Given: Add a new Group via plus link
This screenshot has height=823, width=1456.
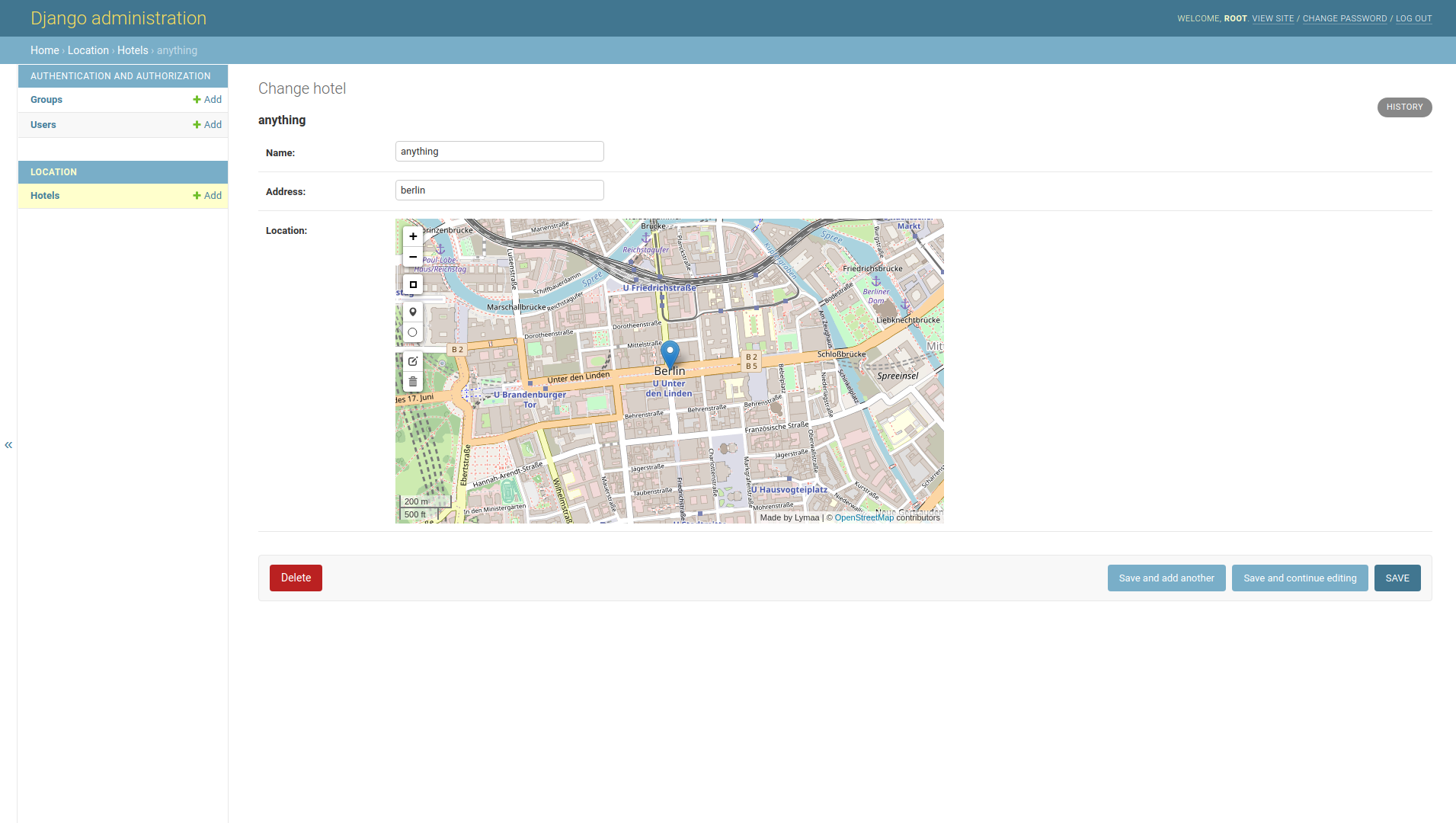Looking at the screenshot, I should pyautogui.click(x=207, y=100).
